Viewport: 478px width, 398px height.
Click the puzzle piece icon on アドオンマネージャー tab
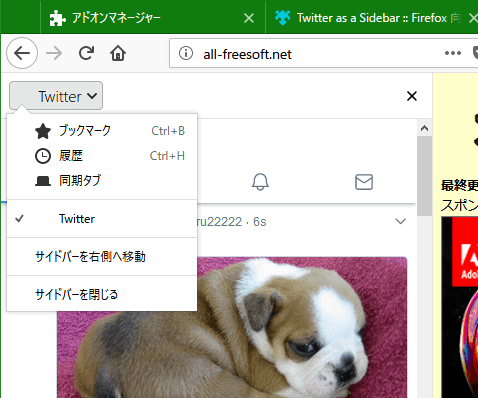pos(57,18)
